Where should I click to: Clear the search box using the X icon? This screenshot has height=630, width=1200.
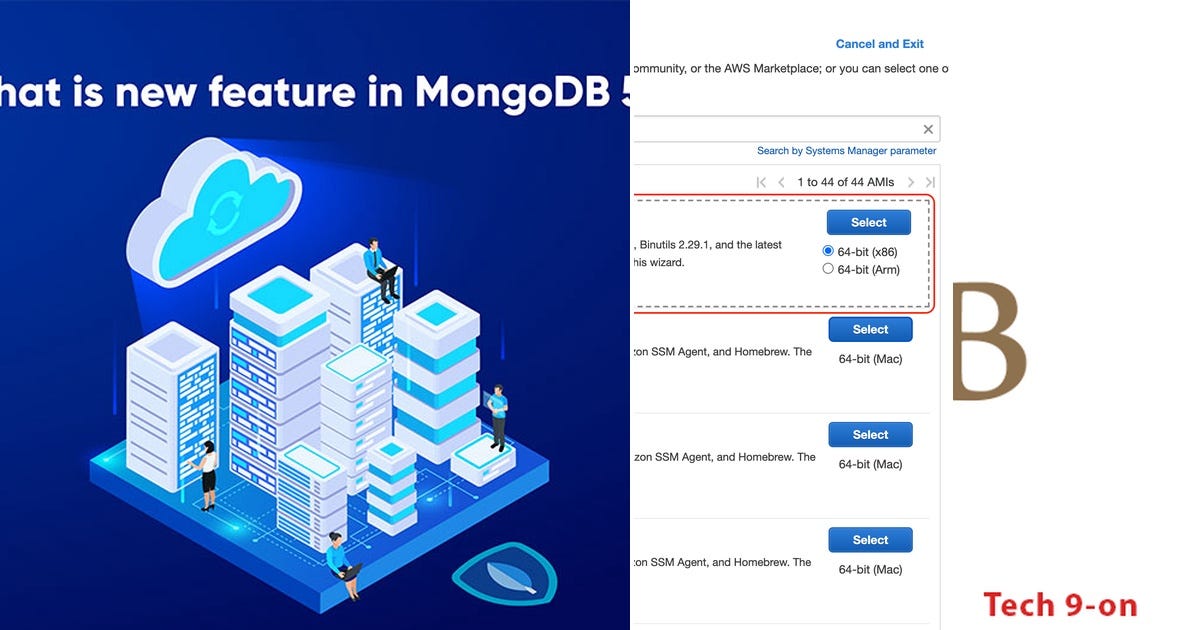[927, 128]
